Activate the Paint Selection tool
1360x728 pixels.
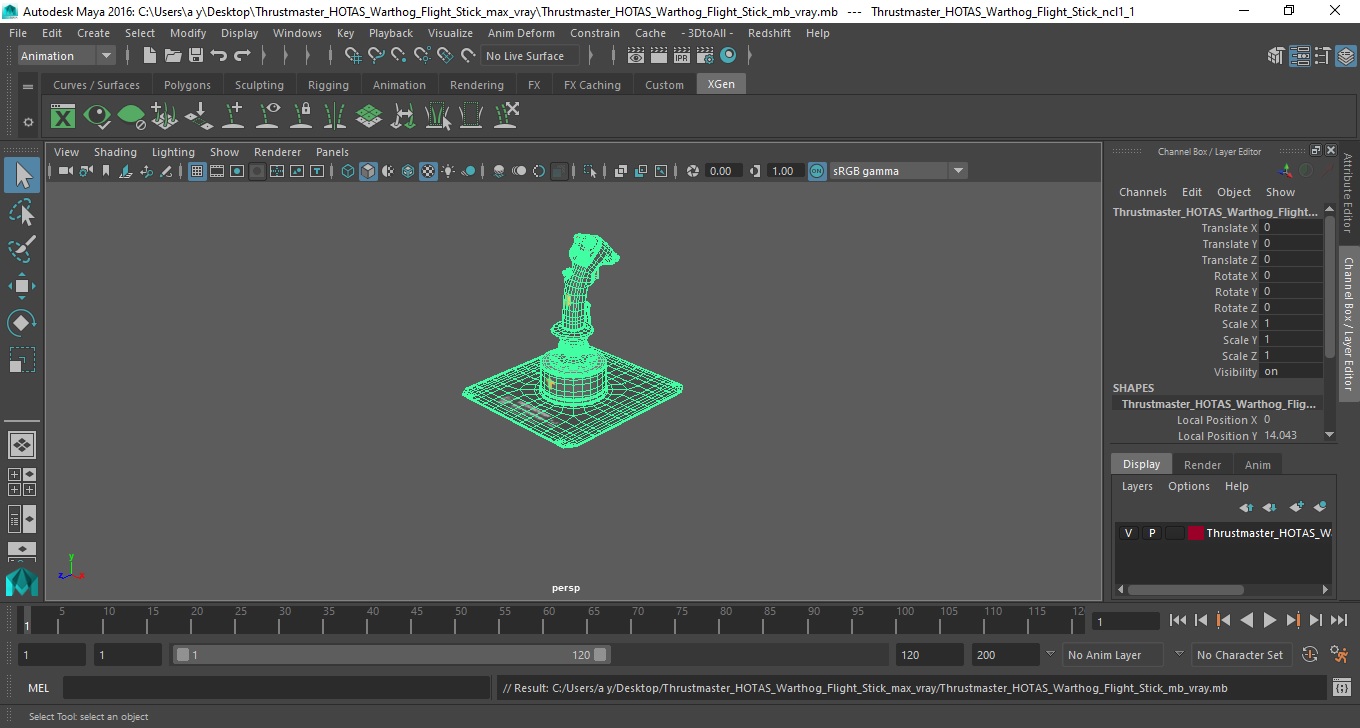pyautogui.click(x=22, y=249)
